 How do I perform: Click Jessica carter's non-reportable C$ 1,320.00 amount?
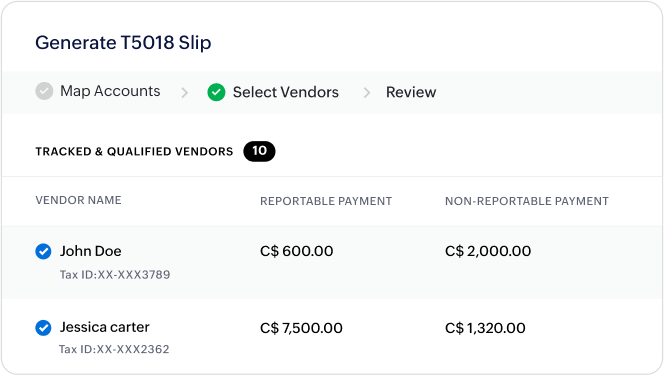coord(485,328)
